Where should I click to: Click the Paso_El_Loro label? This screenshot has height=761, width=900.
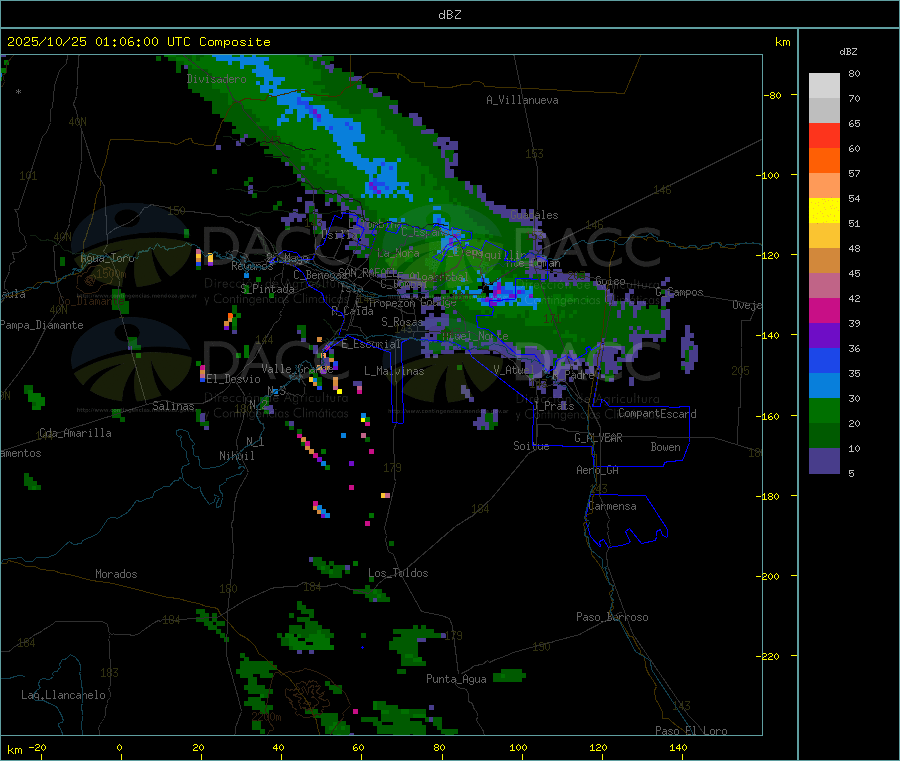(691, 731)
